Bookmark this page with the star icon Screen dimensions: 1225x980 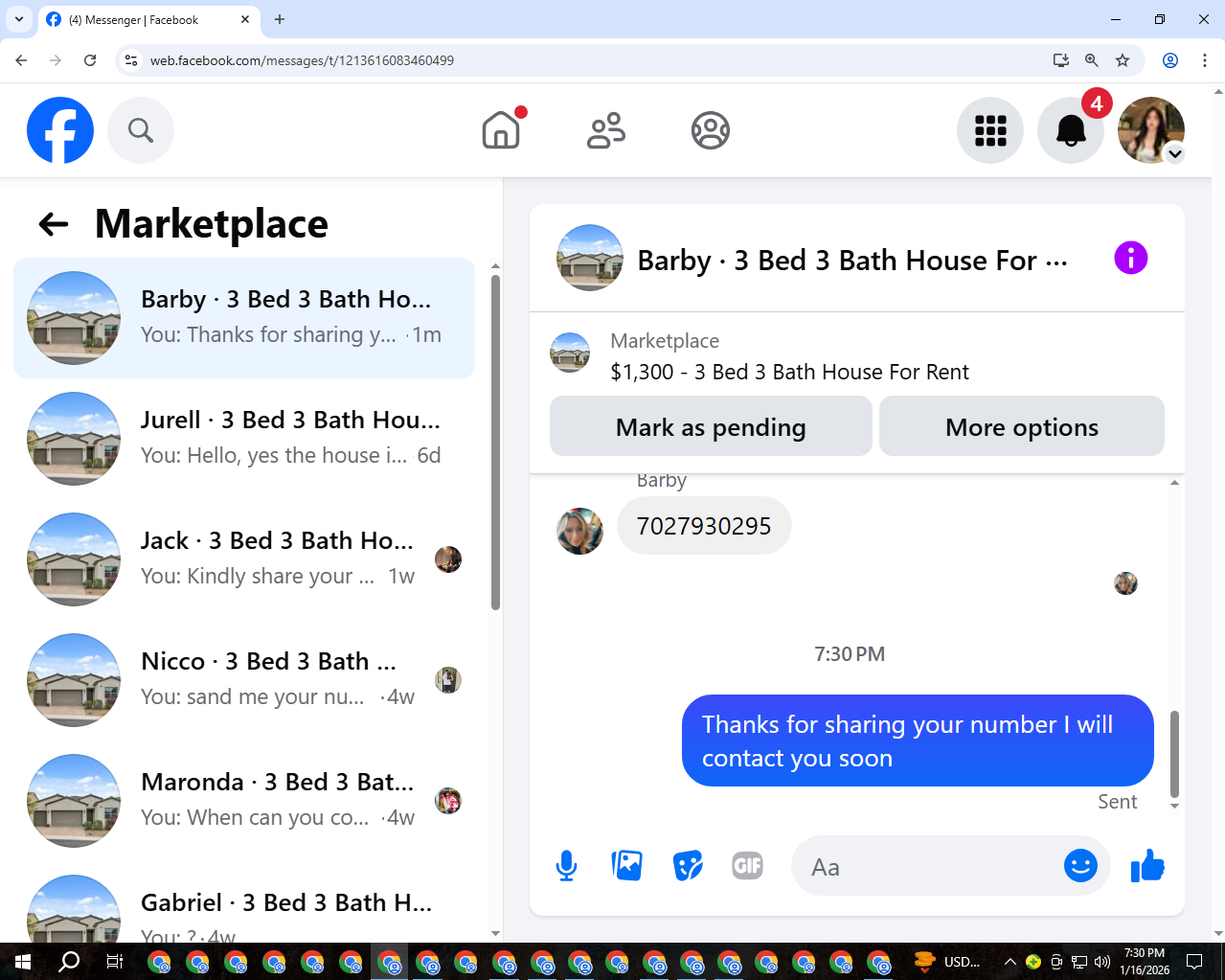[1123, 60]
